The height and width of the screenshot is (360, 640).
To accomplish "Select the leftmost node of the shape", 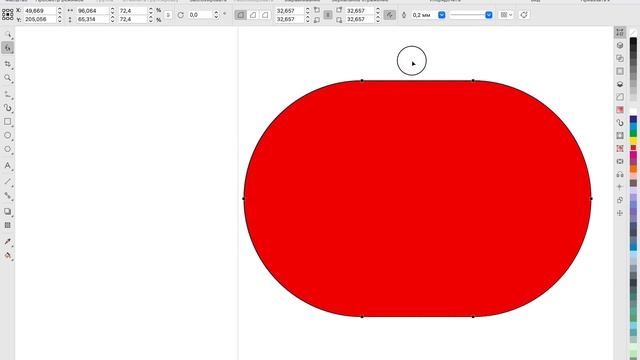I will click(x=244, y=198).
